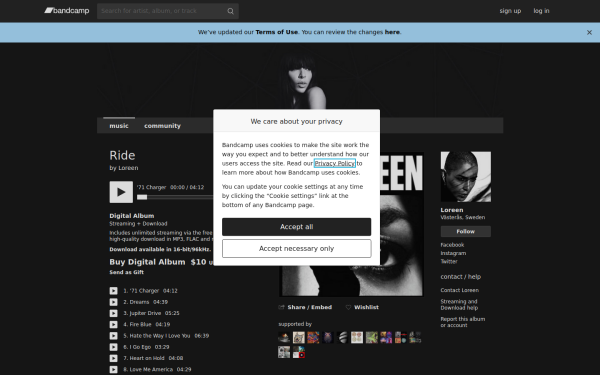The height and width of the screenshot is (375, 600).
Task: Open Loreen's Facebook link
Action: (452, 245)
